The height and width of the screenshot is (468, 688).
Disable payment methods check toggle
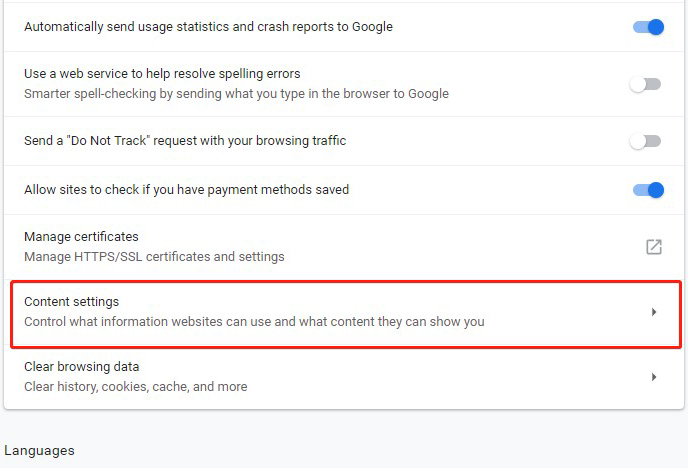tap(648, 190)
